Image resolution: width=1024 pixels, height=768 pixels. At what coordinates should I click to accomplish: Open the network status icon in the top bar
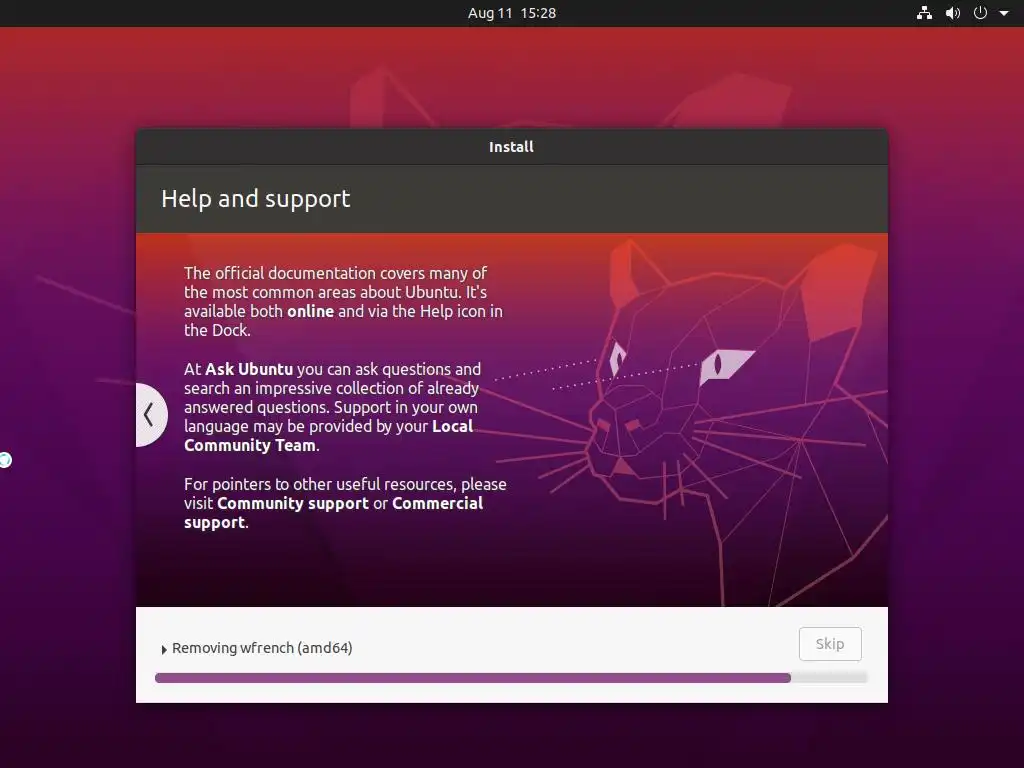tap(924, 13)
